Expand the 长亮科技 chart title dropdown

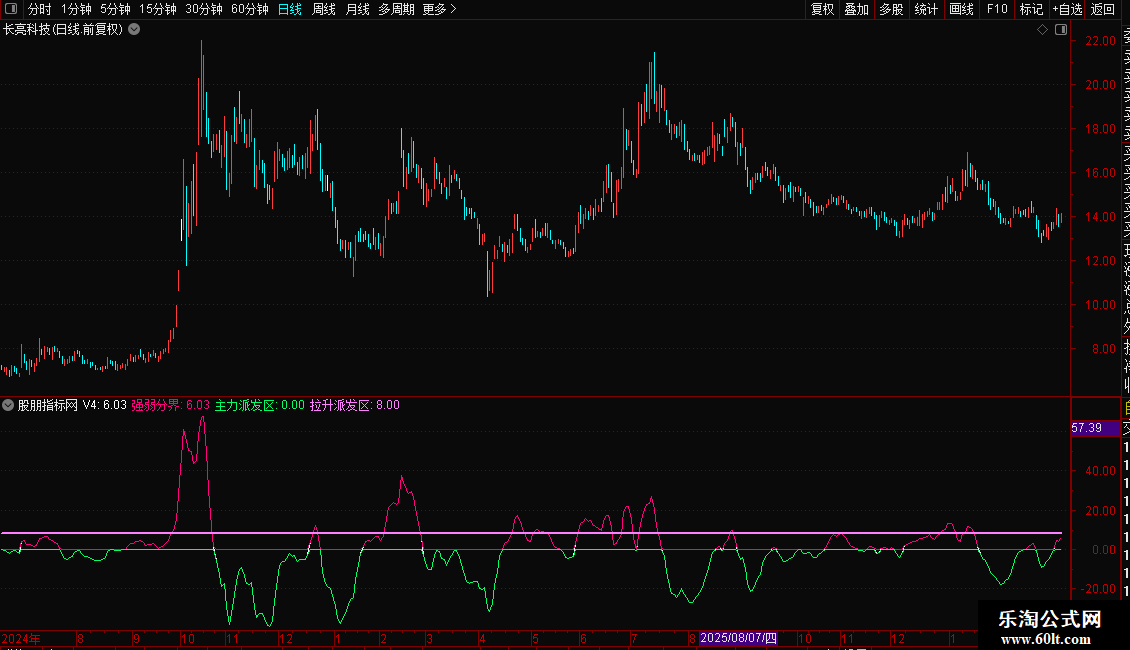coord(134,30)
